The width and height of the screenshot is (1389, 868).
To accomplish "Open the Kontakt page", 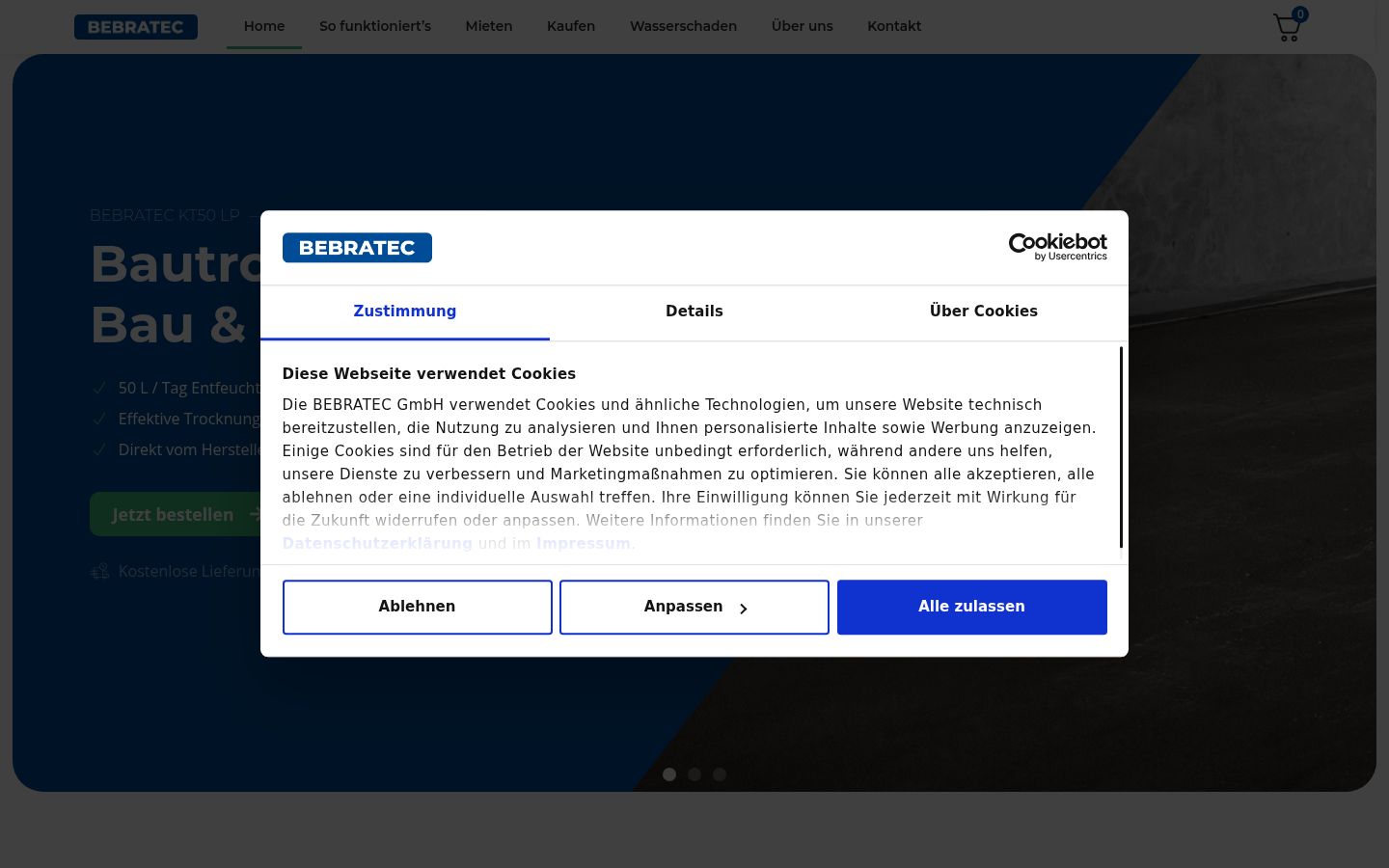I will [x=894, y=26].
